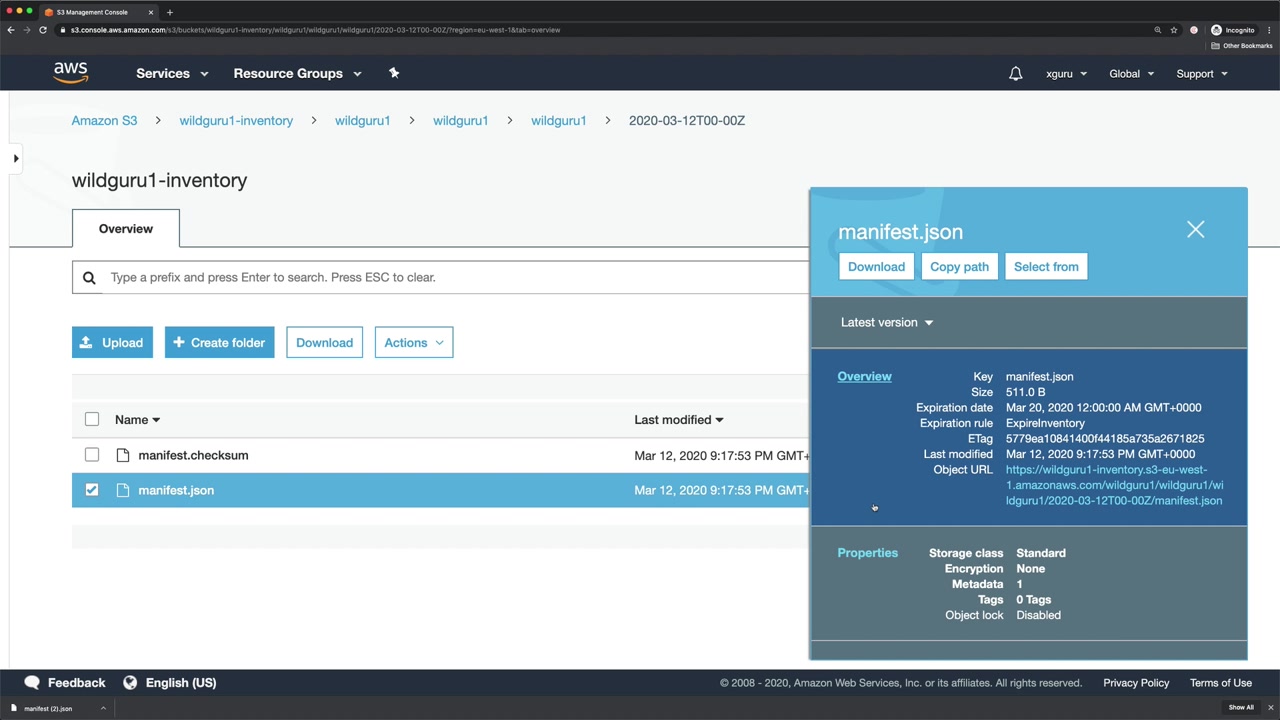
Task: Click the ETag value 5779ea10841400f44185a735a2671825
Action: pyautogui.click(x=1105, y=438)
